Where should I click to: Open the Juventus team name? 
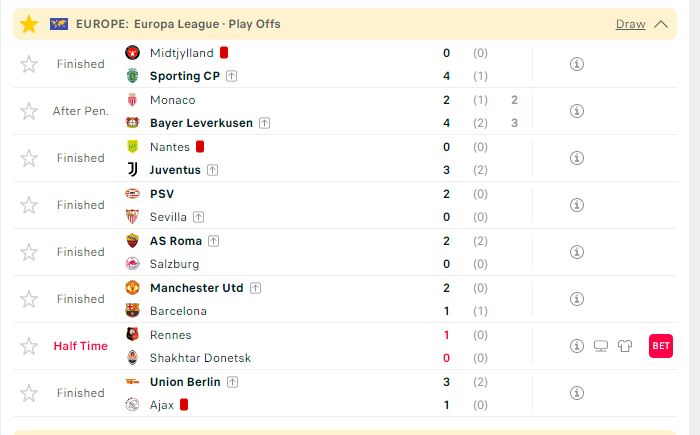pyautogui.click(x=175, y=170)
